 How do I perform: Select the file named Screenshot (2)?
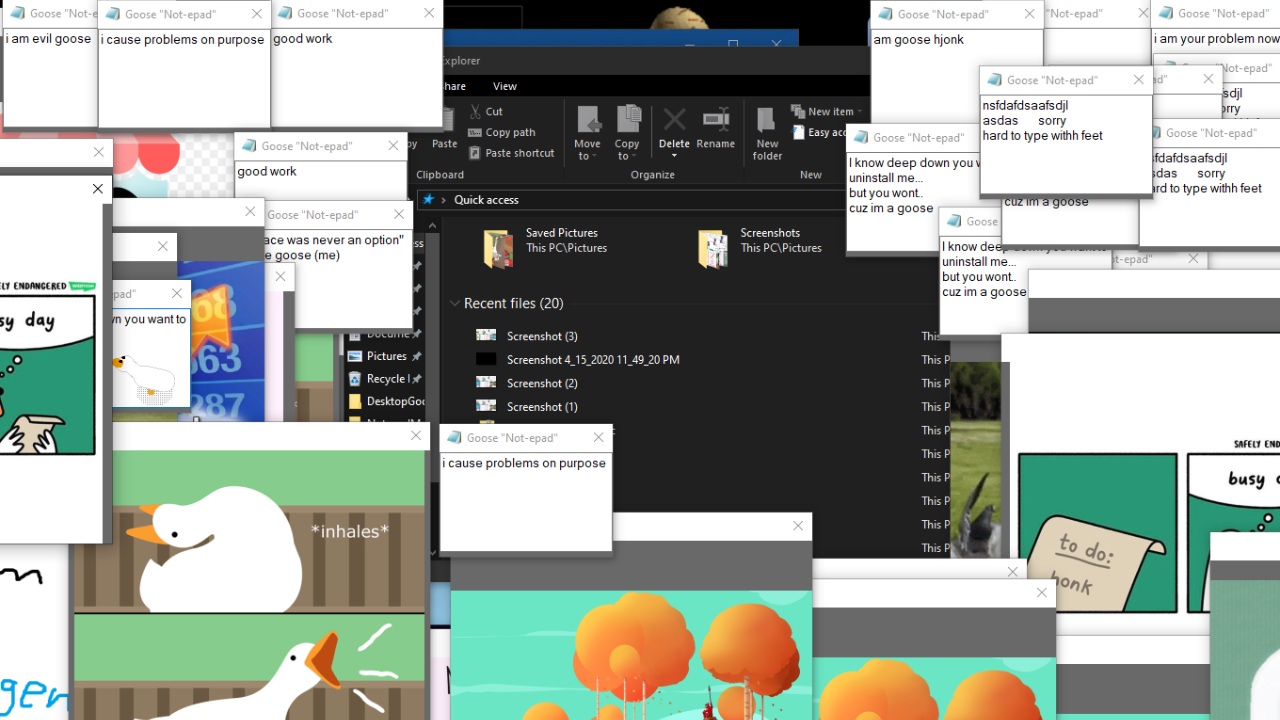(x=542, y=383)
